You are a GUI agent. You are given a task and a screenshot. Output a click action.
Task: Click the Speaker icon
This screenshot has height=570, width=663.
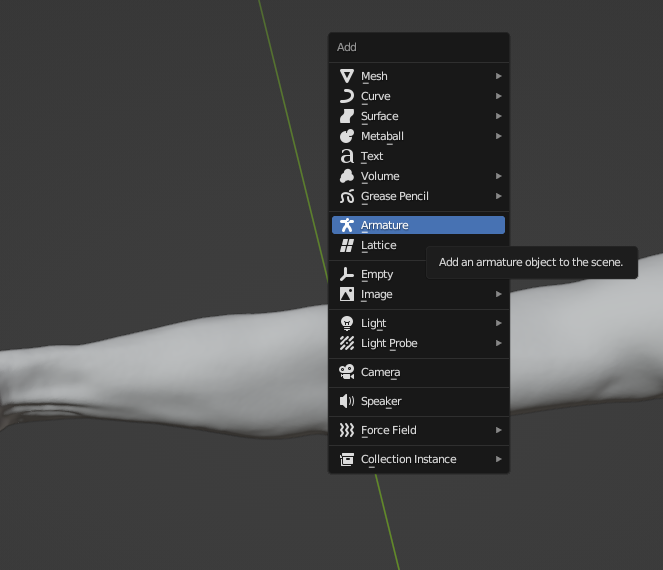[347, 401]
